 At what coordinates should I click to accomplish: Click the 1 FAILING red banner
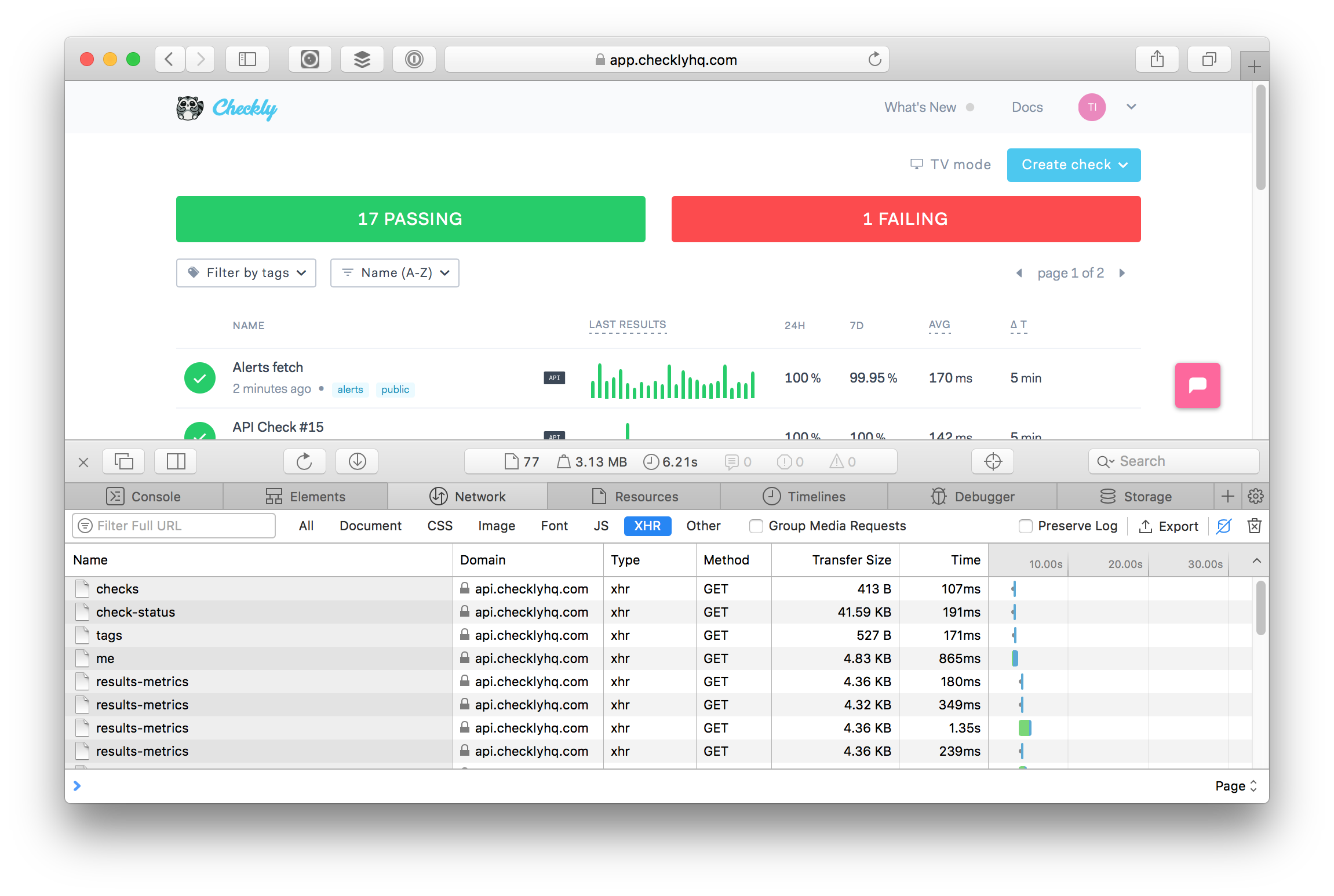[x=906, y=219]
